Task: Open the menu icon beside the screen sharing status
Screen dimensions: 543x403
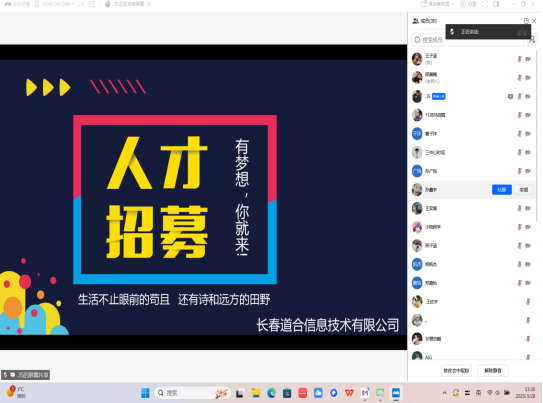Action: click(149, 4)
